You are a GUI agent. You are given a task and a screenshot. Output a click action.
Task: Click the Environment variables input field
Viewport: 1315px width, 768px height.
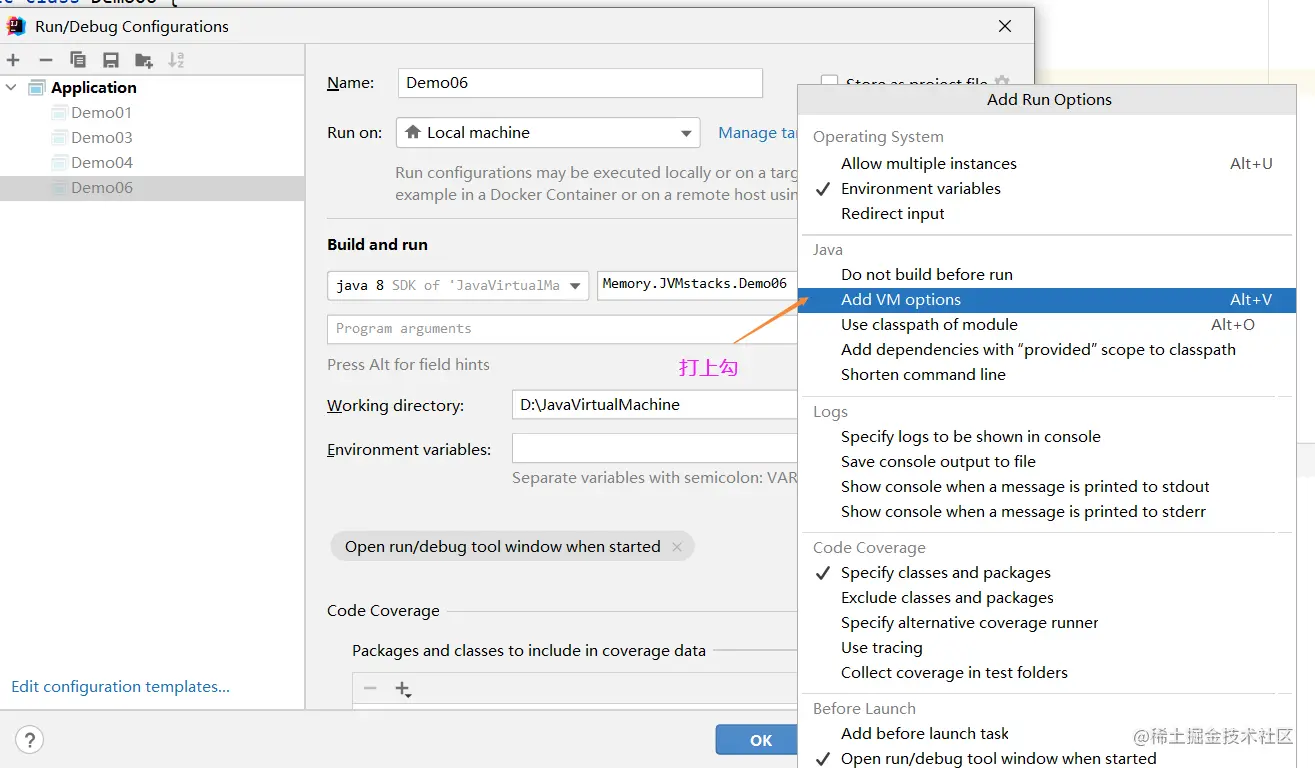[654, 449]
